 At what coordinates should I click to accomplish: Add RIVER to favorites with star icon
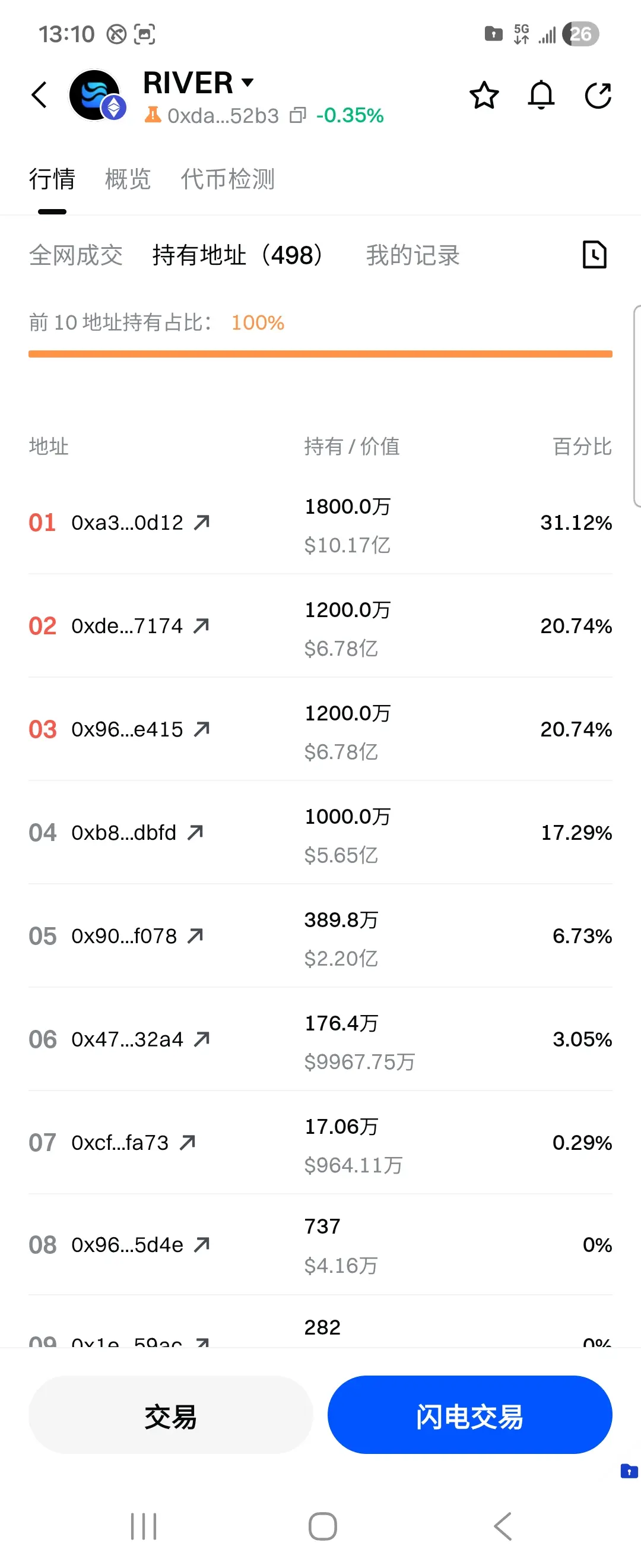[484, 96]
